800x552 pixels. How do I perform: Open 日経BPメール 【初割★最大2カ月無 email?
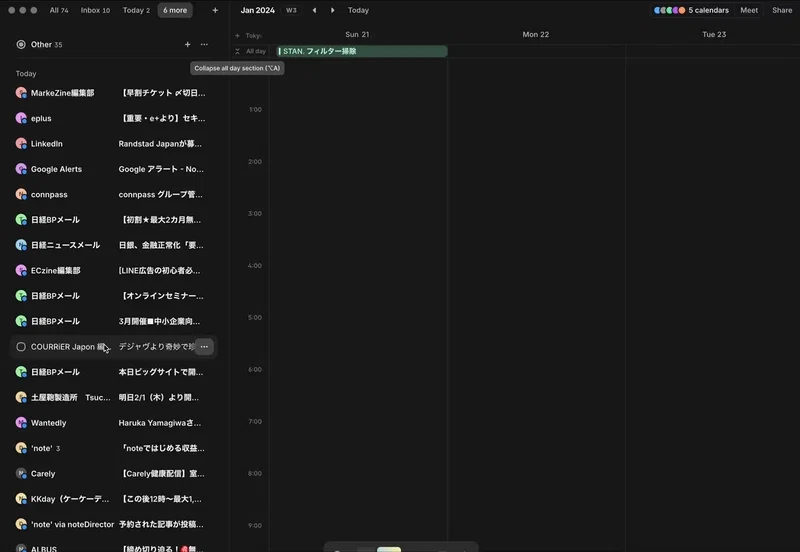pos(114,220)
